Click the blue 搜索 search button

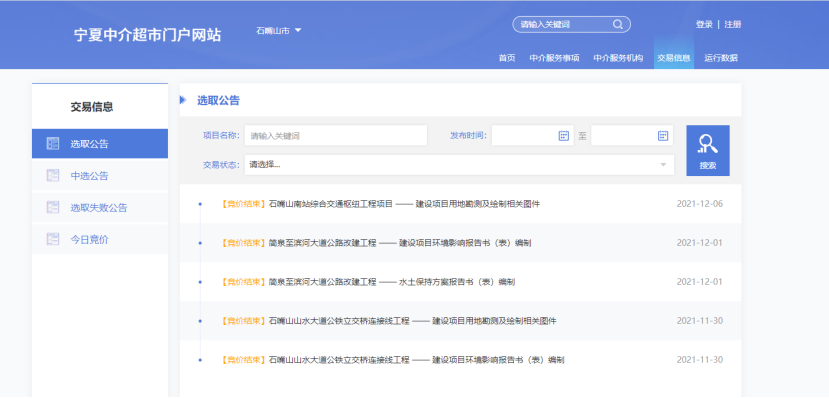pyautogui.click(x=708, y=151)
